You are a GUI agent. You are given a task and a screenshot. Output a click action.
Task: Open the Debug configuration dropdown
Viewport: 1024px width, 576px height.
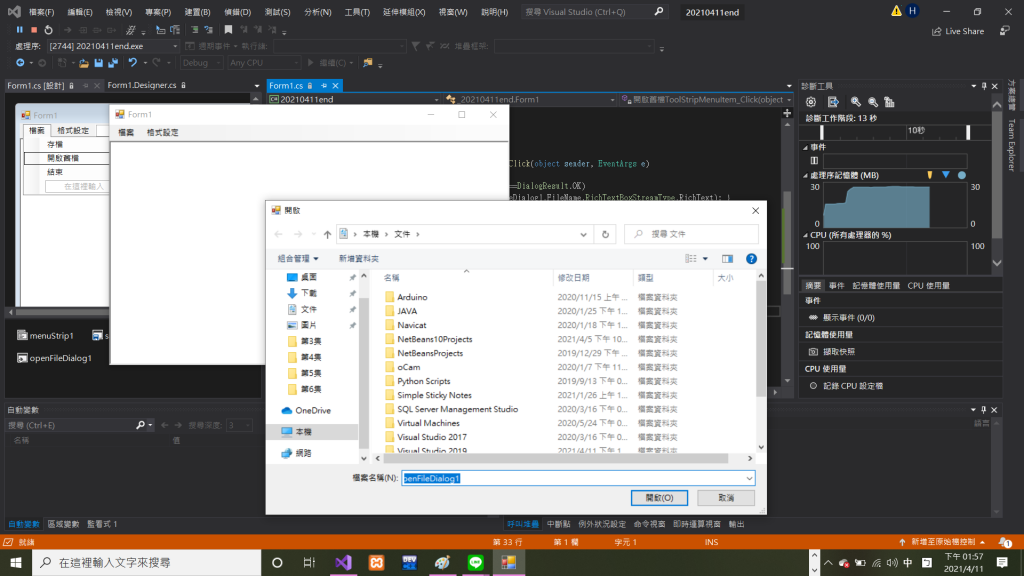[218, 63]
